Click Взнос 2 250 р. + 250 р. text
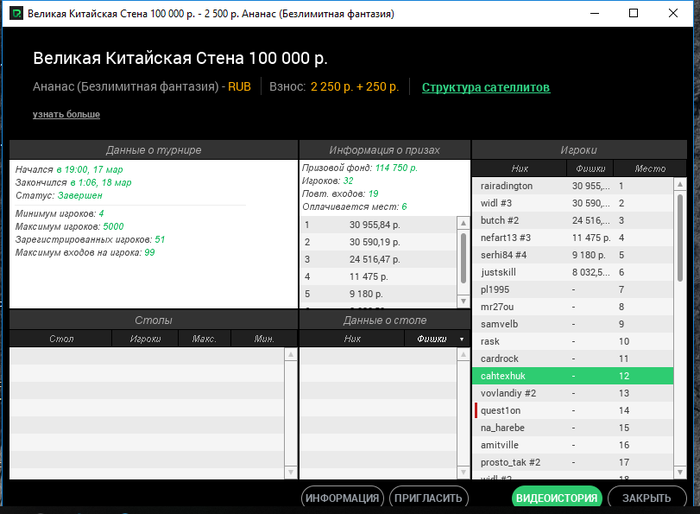 point(334,87)
